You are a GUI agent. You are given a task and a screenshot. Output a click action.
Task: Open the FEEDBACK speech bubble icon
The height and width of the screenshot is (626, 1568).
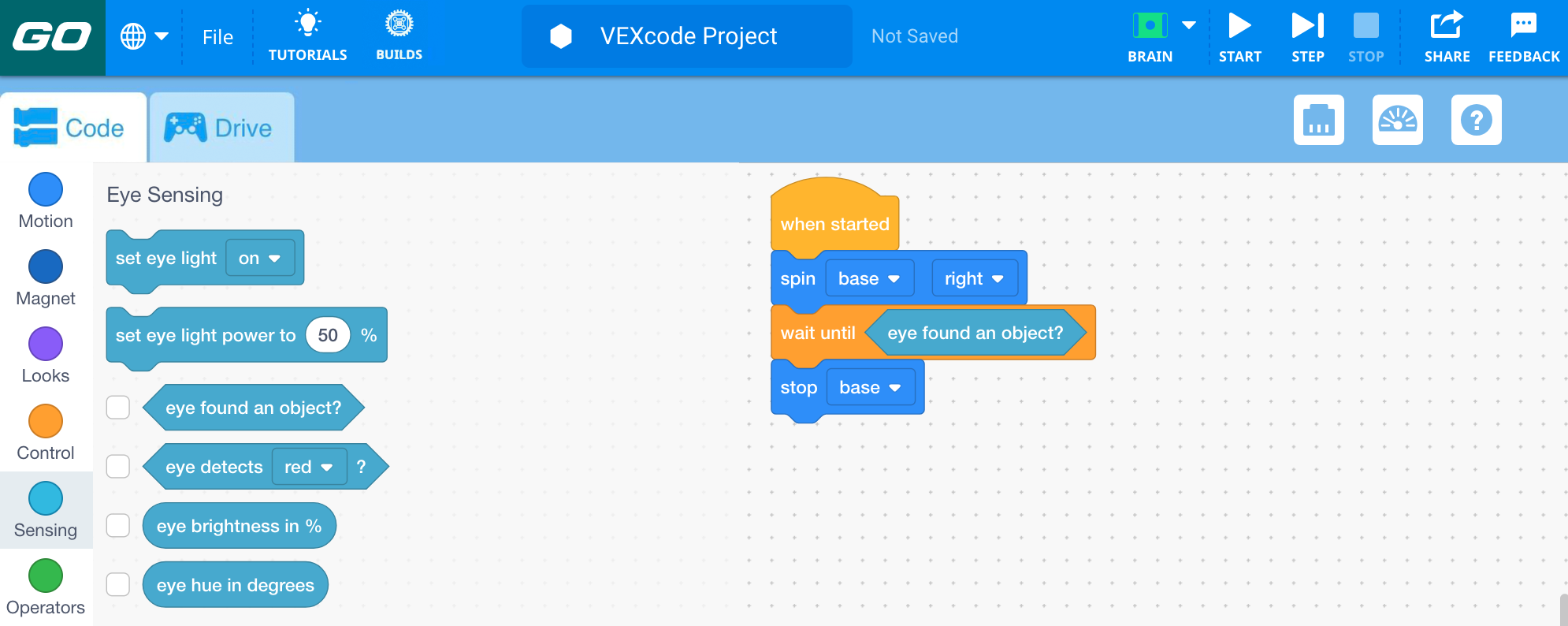1523,26
